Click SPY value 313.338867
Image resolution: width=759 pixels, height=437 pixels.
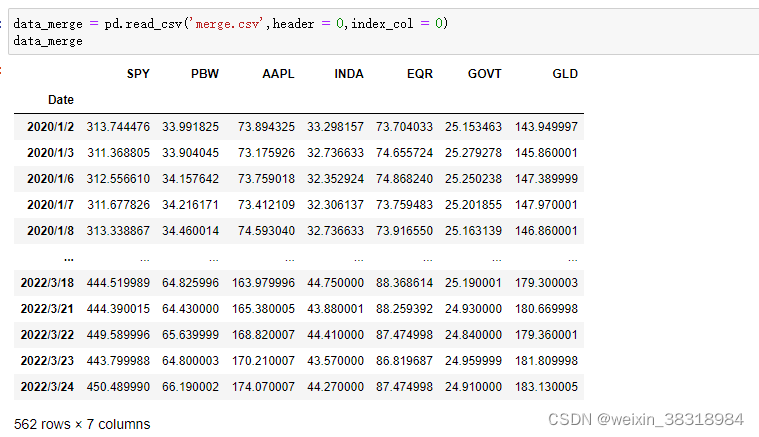(118, 231)
